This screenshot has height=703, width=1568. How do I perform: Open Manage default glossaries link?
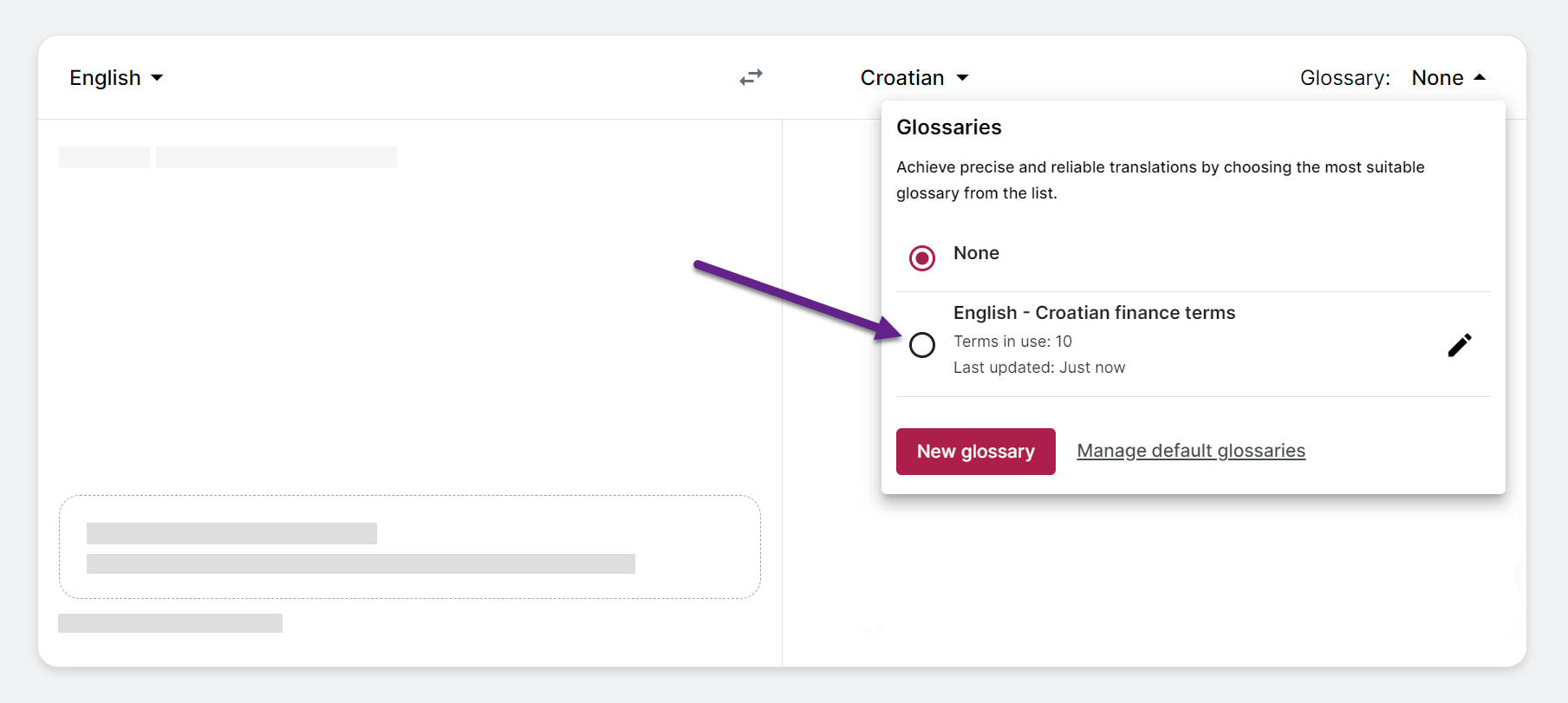[1191, 451]
